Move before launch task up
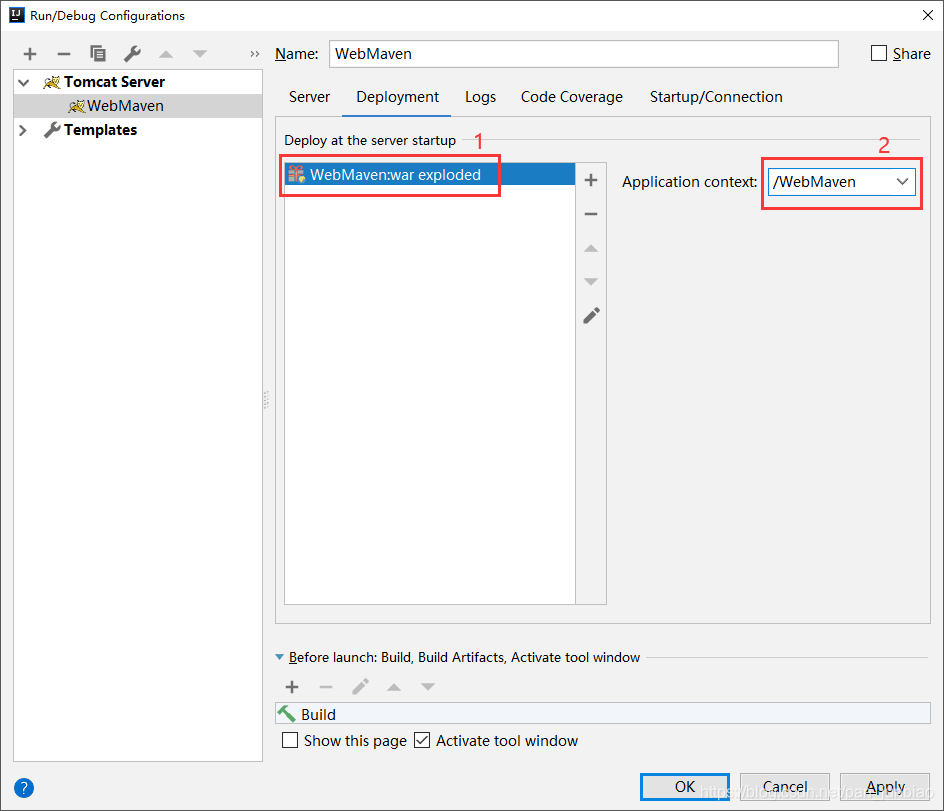The width and height of the screenshot is (944, 811). click(394, 687)
